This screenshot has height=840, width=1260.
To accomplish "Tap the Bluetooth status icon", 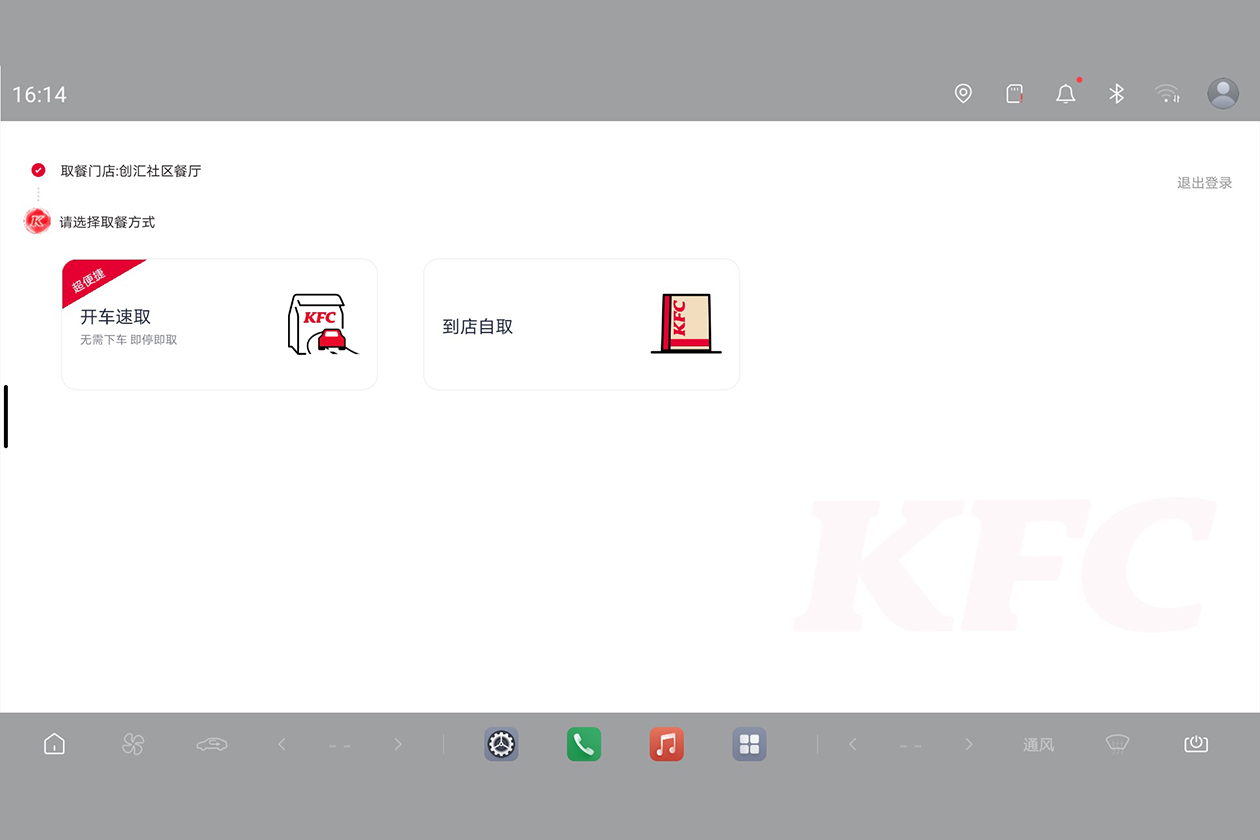I will [x=1117, y=94].
